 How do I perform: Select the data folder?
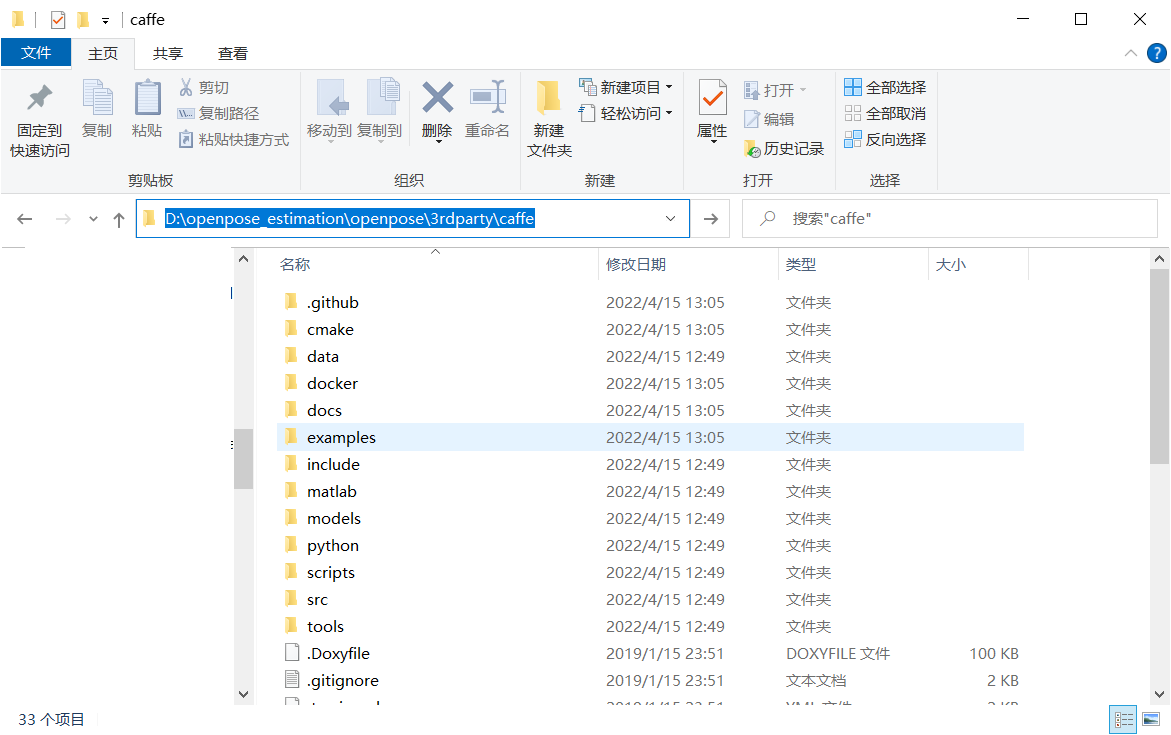coord(650,356)
